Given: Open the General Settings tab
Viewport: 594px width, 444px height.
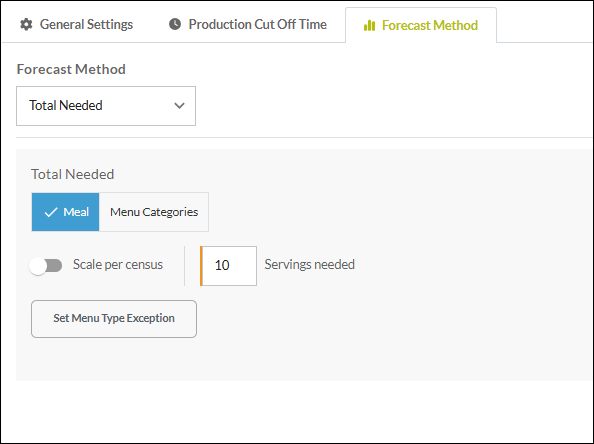Looking at the screenshot, I should point(77,25).
